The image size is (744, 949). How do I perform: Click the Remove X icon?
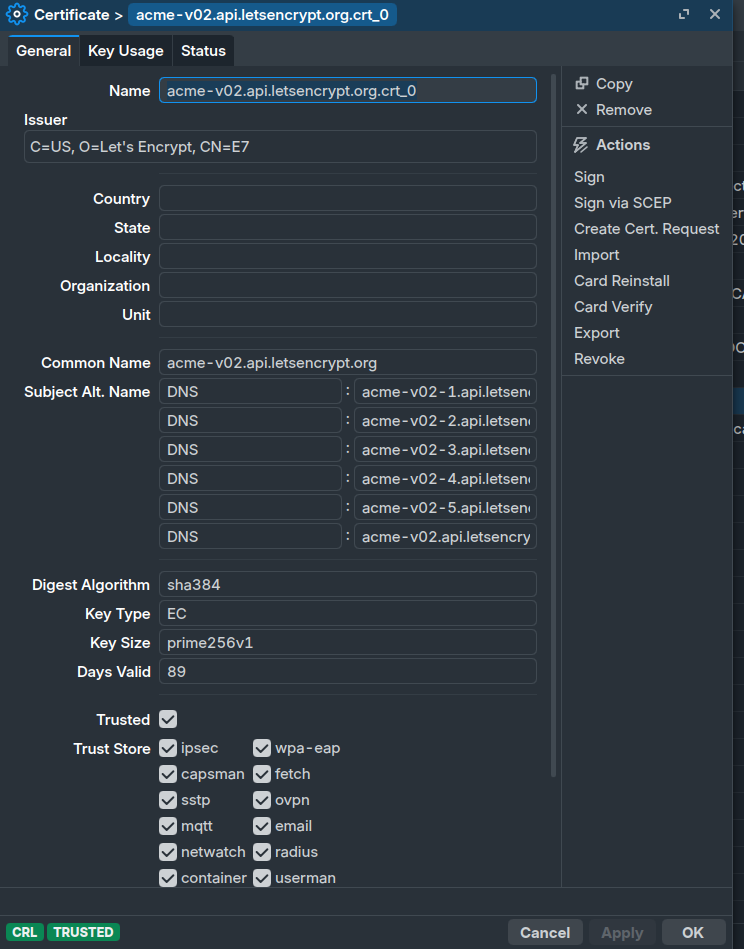pos(582,110)
